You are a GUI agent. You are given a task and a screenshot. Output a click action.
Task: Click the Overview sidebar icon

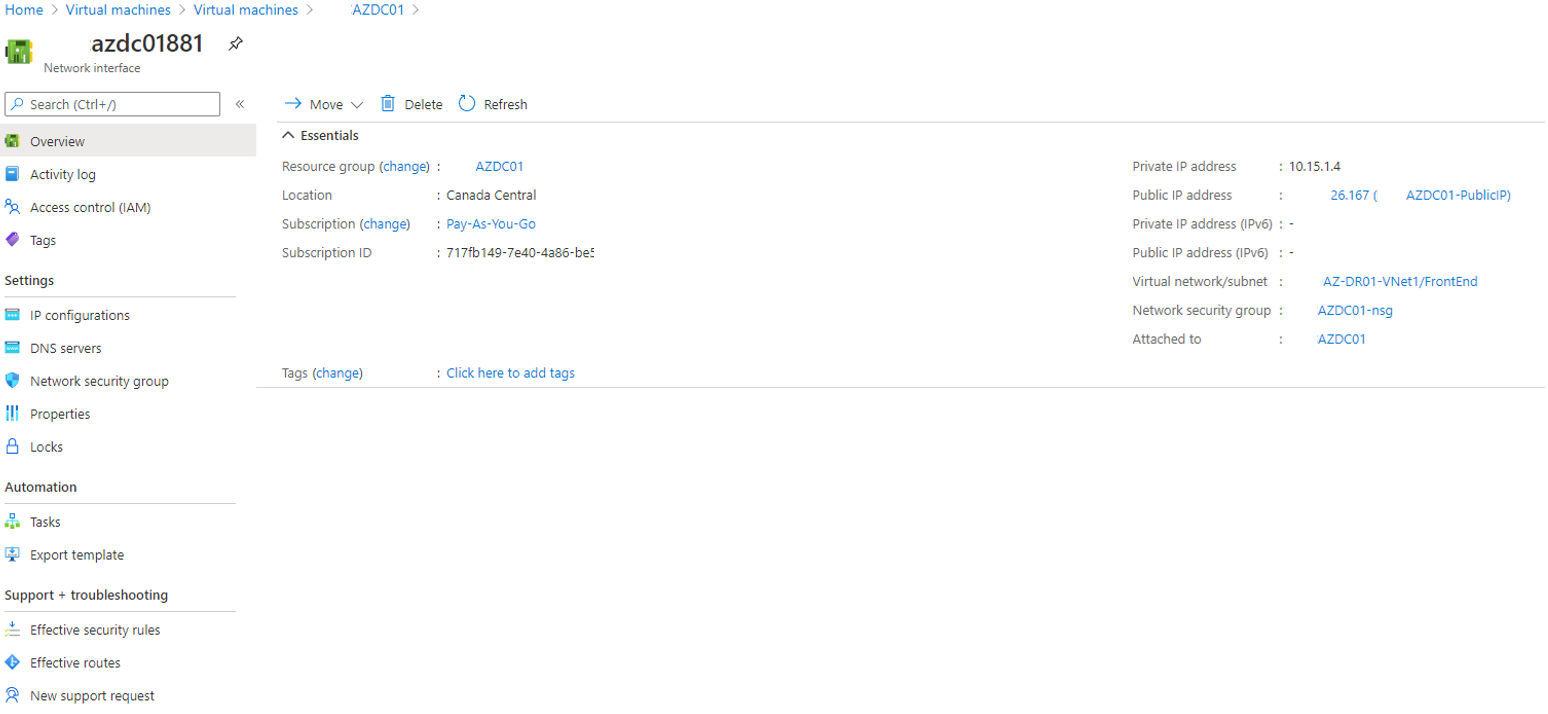[x=12, y=141]
